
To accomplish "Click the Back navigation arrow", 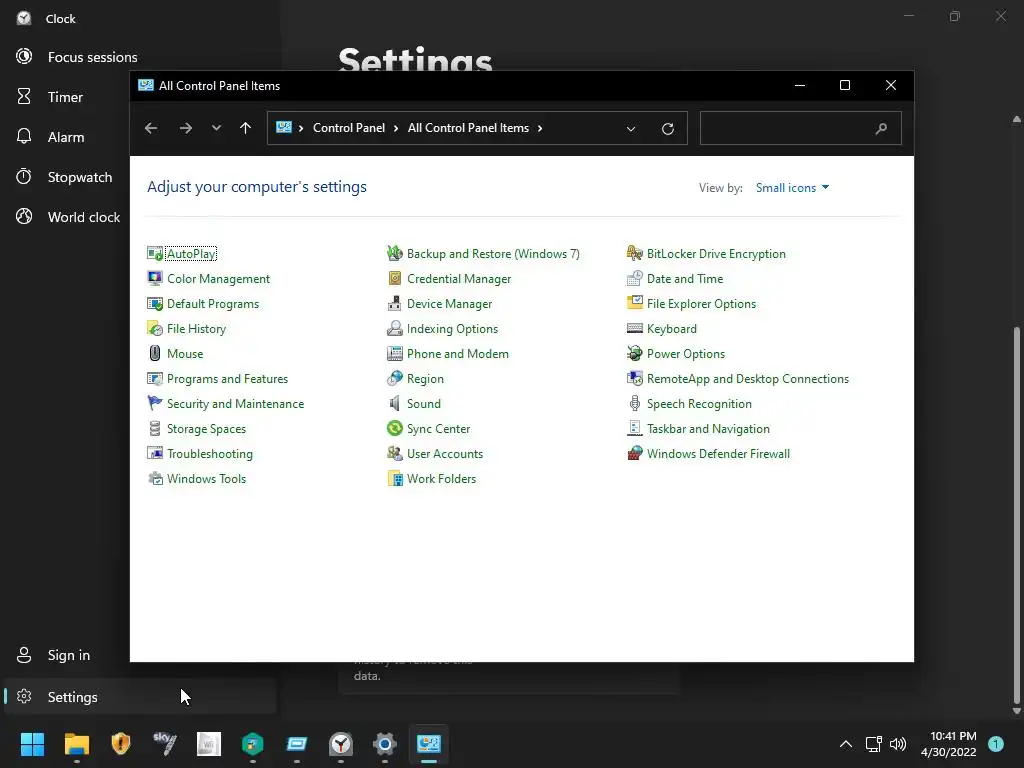I will pyautogui.click(x=151, y=128).
